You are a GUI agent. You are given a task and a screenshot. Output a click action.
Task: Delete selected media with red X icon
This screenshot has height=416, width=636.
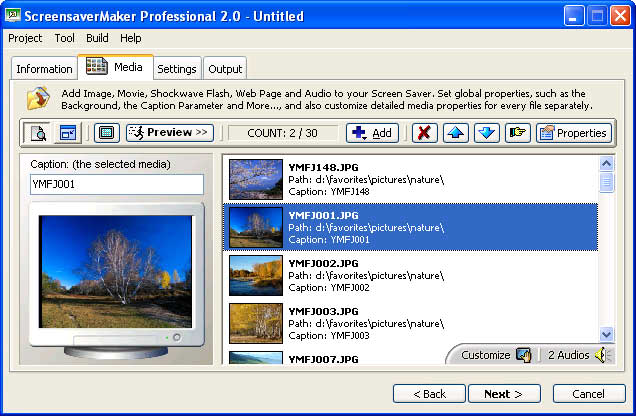425,133
